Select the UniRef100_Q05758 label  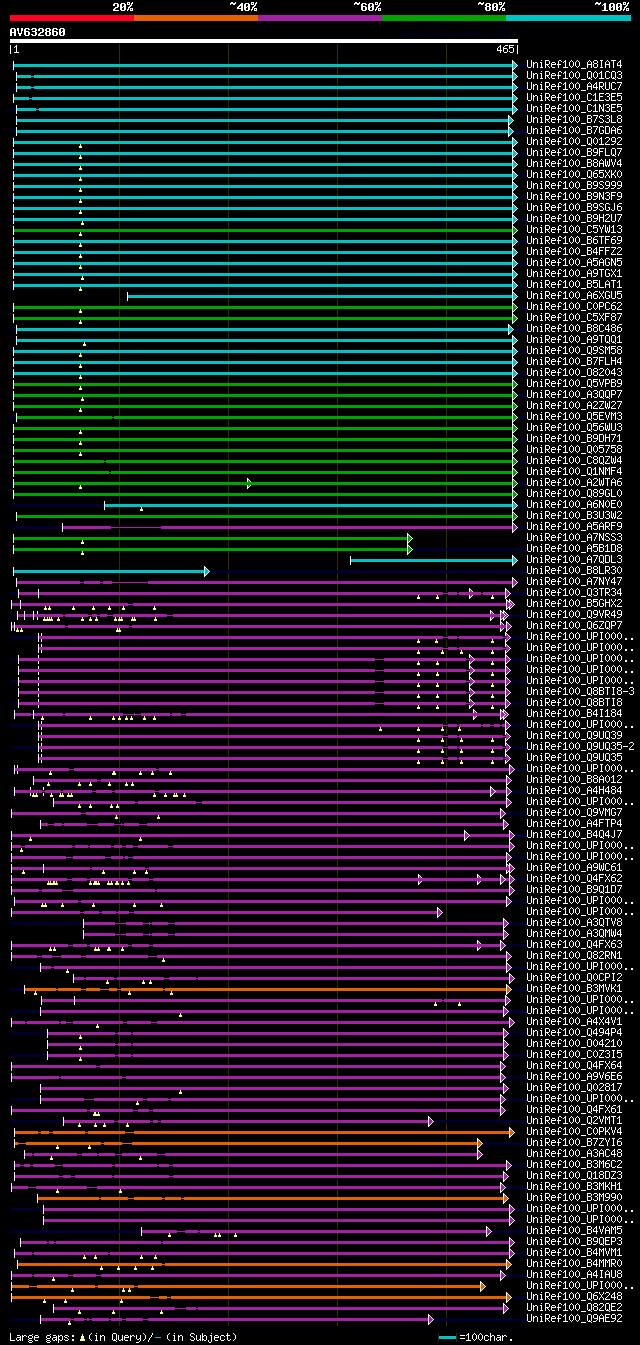(574, 449)
